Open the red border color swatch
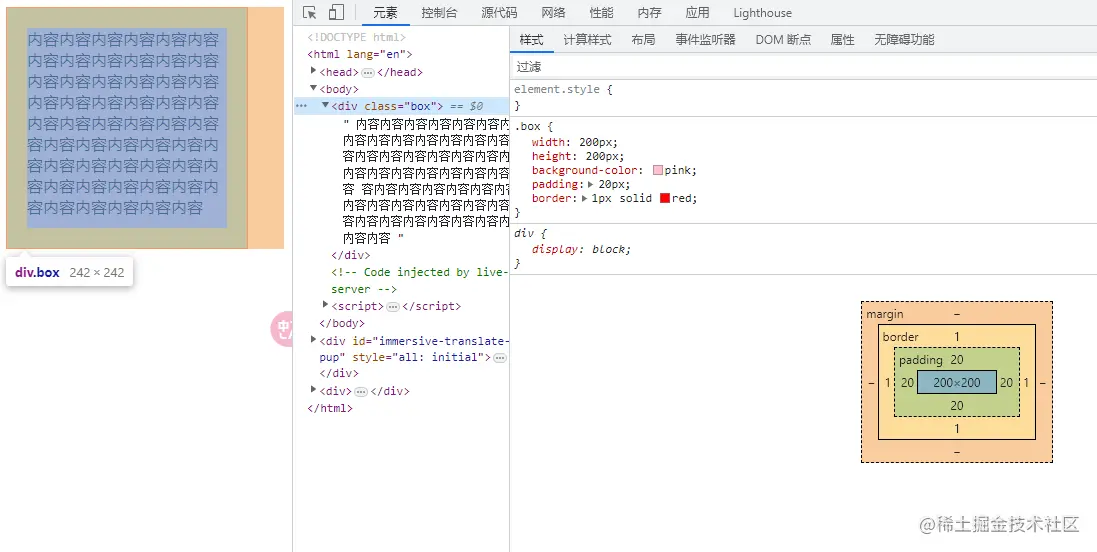This screenshot has height=552, width=1097. coord(665,198)
